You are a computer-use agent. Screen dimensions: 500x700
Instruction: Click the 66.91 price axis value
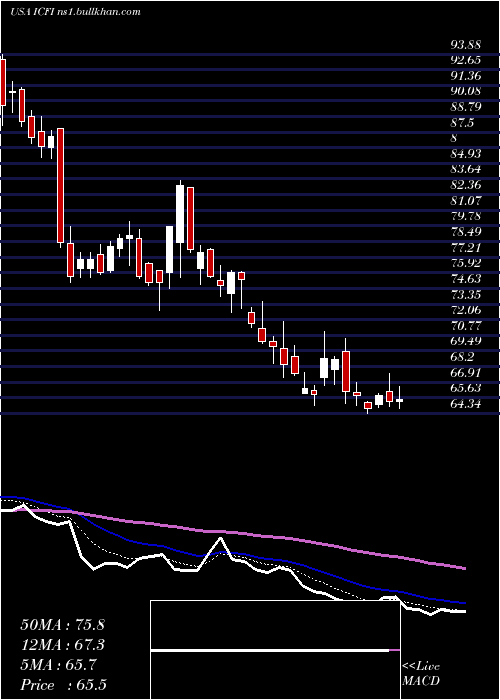[465, 372]
